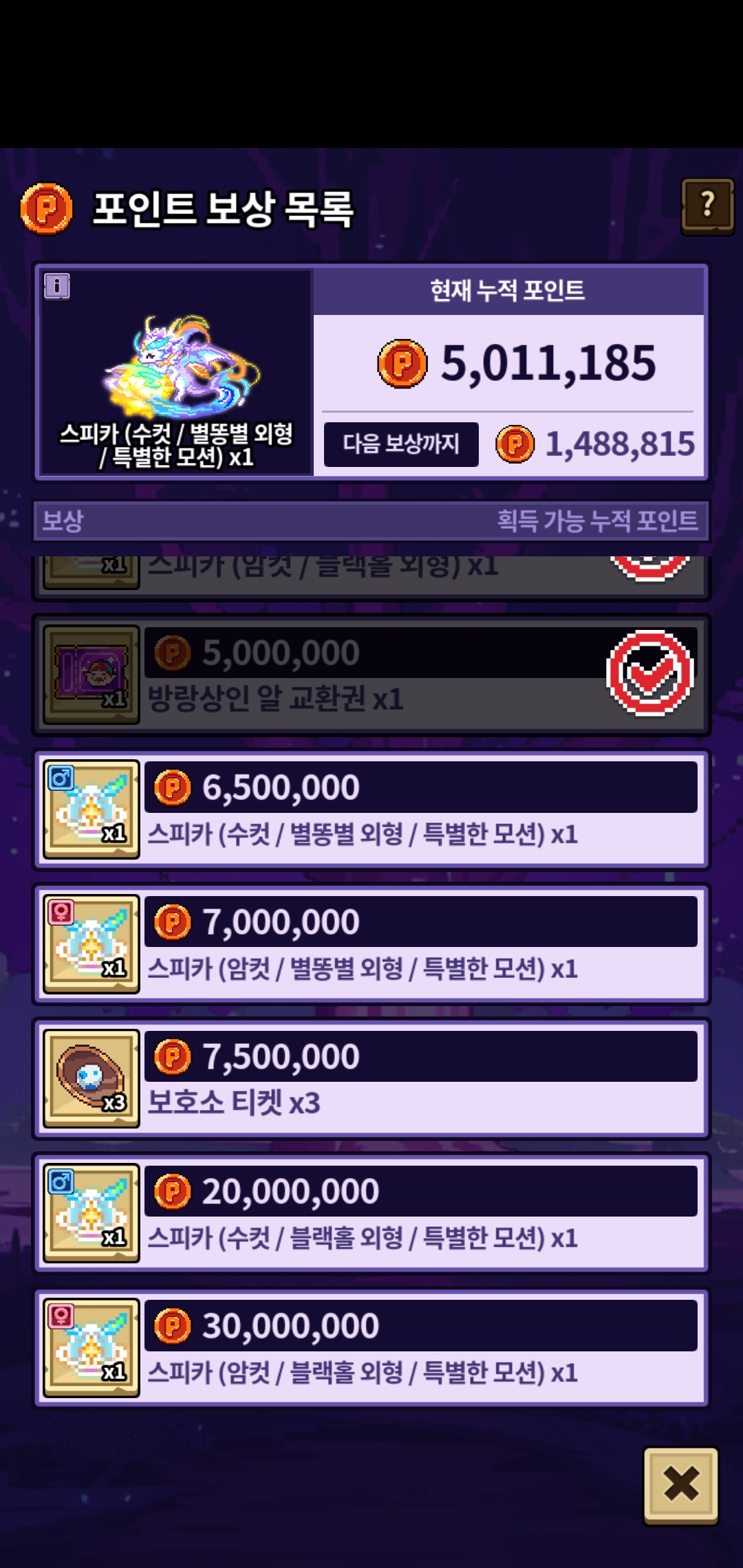The image size is (743, 1568).
Task: Click the claimed checkmark on the 5,000,000 reward
Action: (650, 673)
